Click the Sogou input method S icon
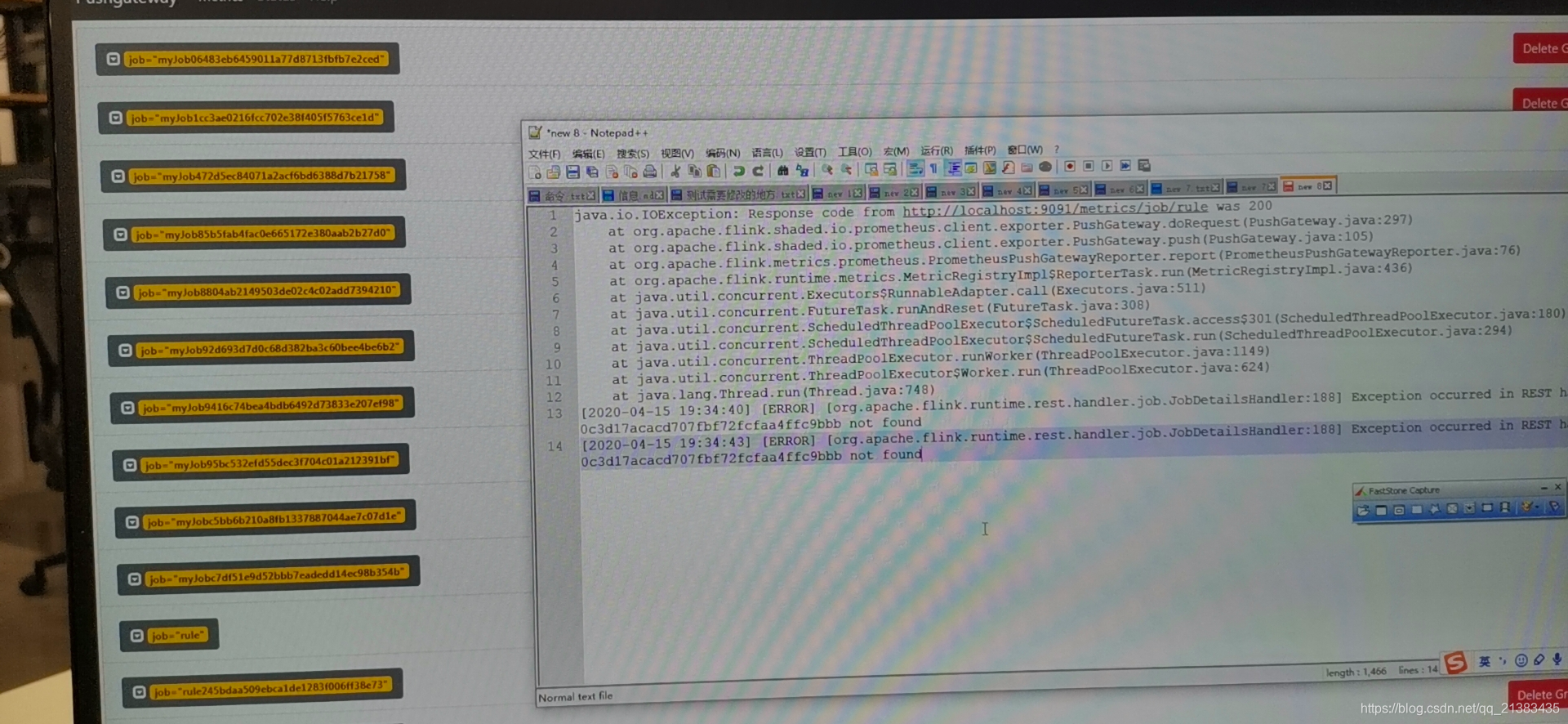This screenshot has height=724, width=1568. 1455,663
